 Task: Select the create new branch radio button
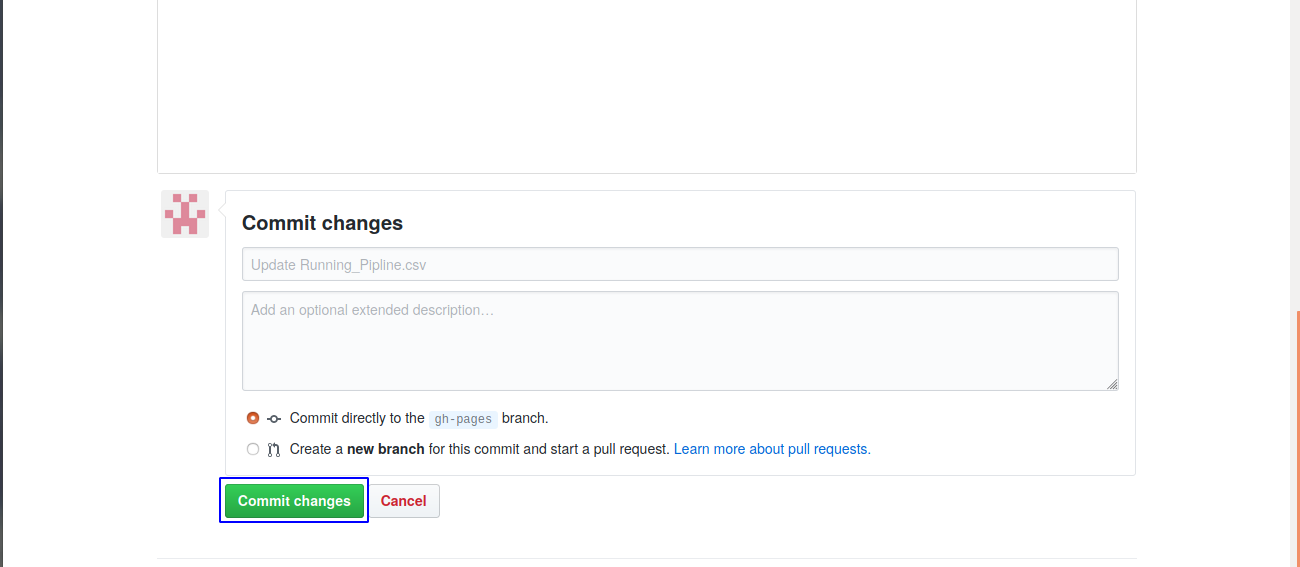(253, 449)
